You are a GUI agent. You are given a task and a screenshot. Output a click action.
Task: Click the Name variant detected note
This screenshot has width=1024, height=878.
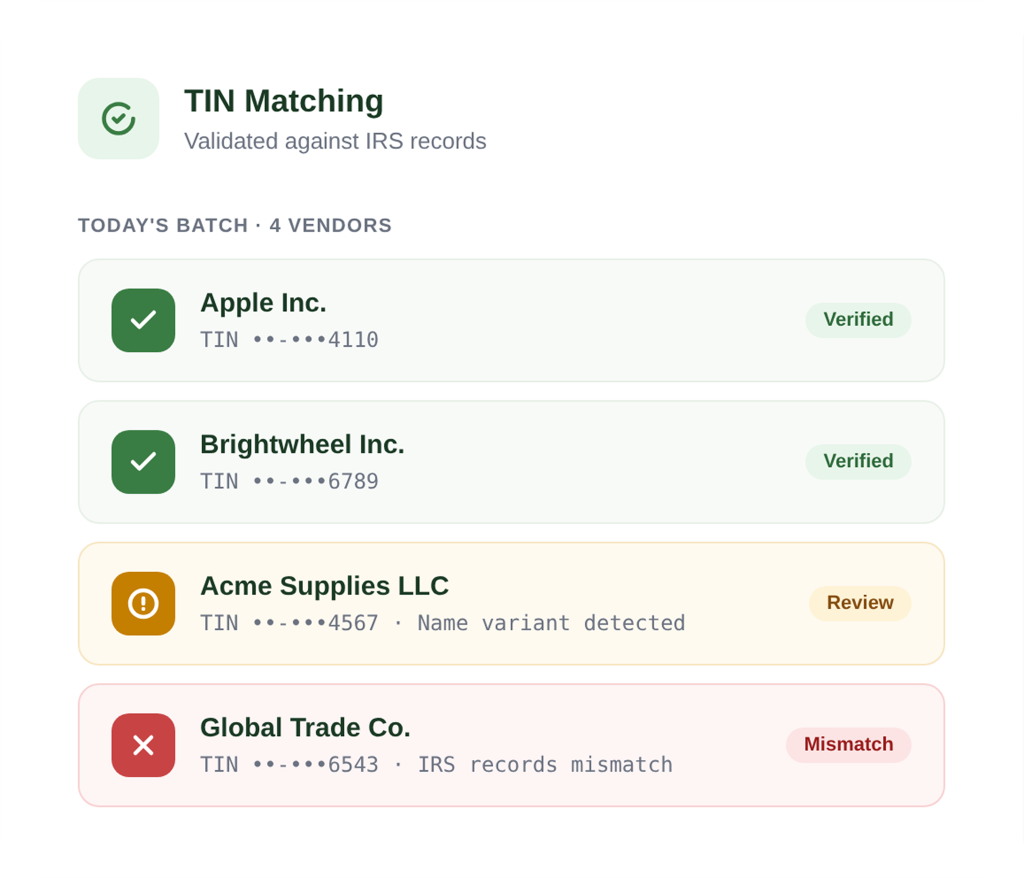click(x=551, y=623)
